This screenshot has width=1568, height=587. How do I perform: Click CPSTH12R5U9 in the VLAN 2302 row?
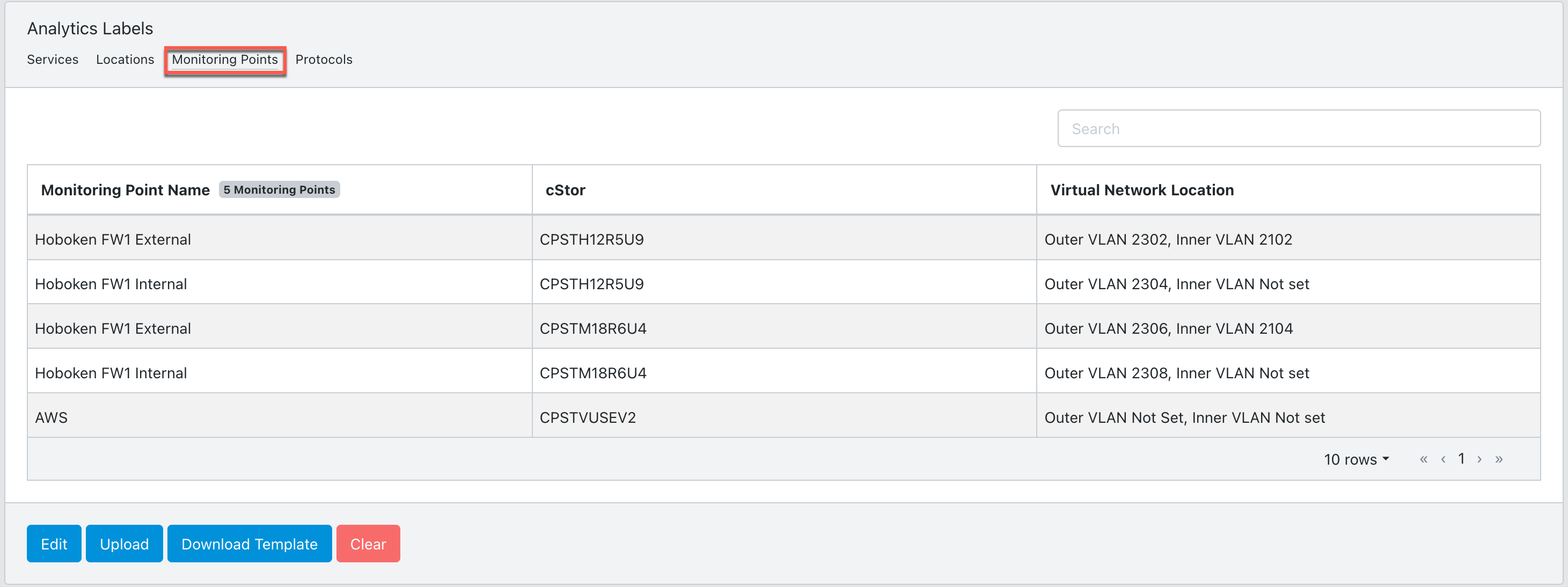tap(592, 239)
